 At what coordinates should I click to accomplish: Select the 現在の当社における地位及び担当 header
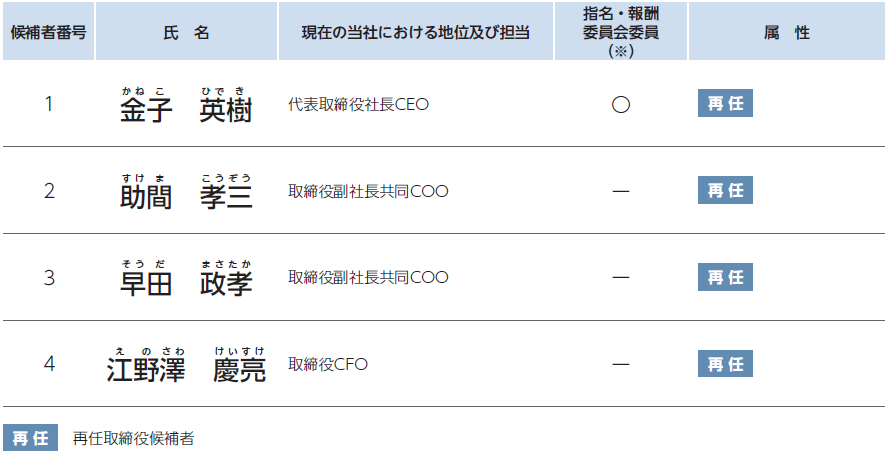tap(415, 31)
